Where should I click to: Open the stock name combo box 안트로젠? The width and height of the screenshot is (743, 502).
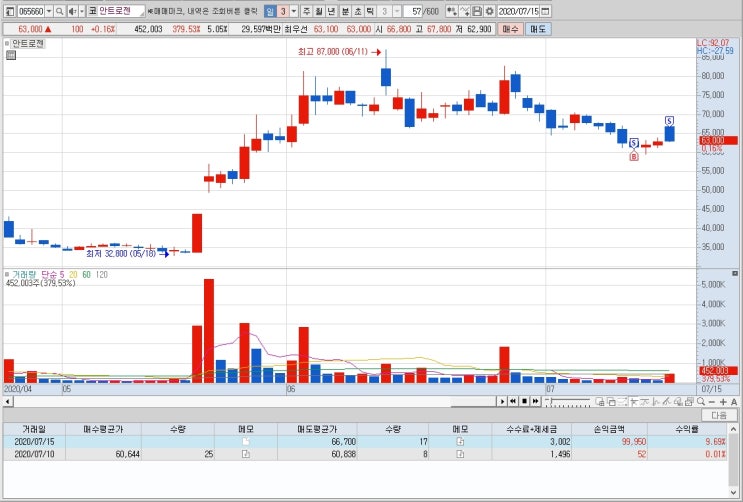pos(121,11)
